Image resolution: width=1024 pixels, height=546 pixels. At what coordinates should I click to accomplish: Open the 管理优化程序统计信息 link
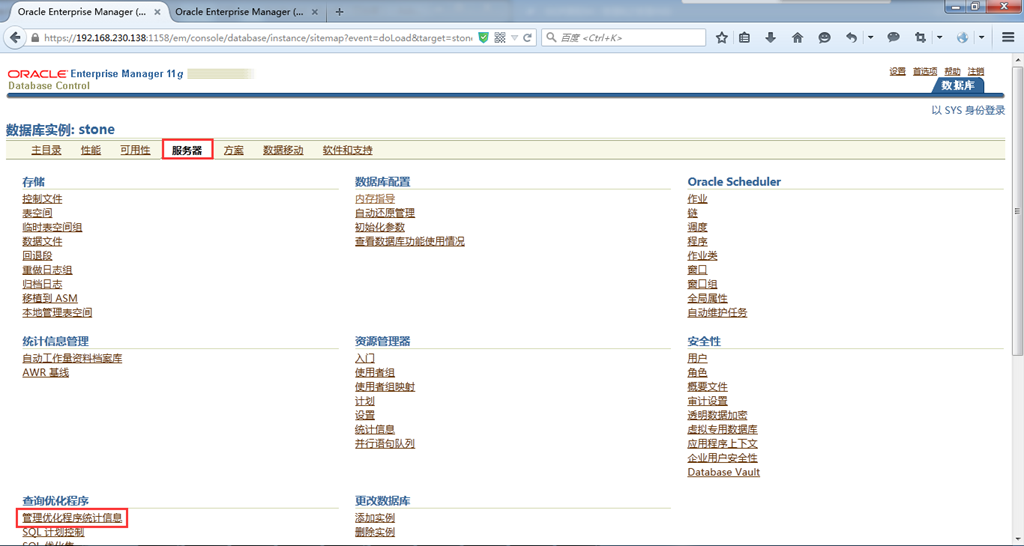(72, 518)
